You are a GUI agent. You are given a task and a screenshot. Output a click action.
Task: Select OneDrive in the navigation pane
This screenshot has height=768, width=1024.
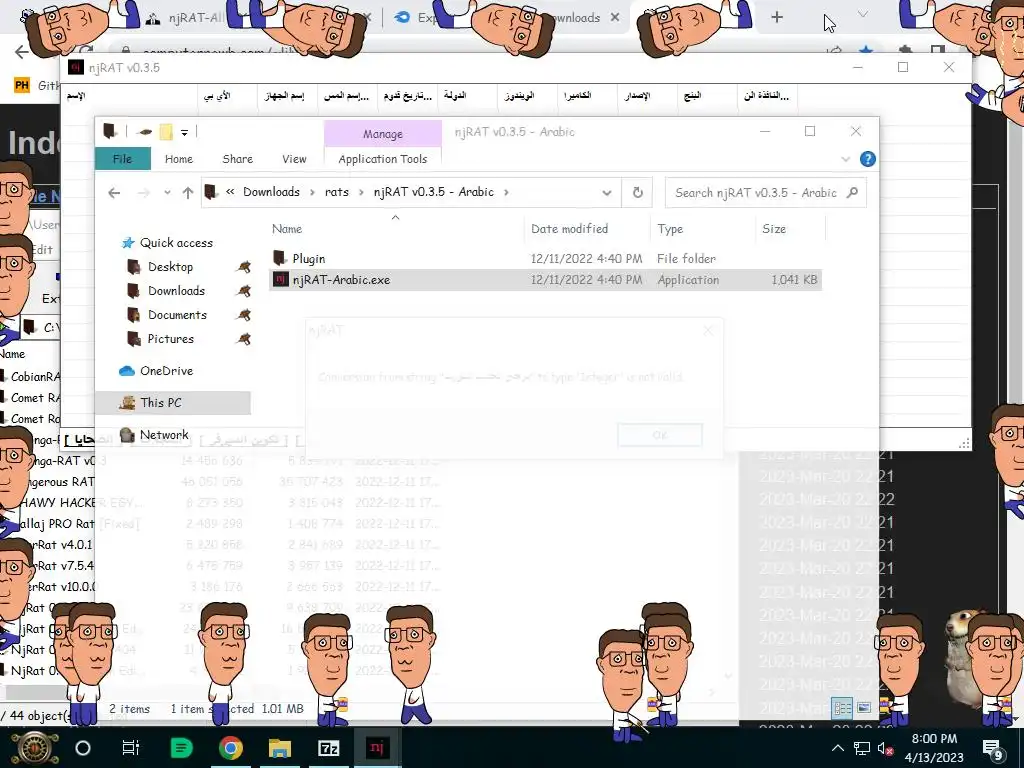166,371
